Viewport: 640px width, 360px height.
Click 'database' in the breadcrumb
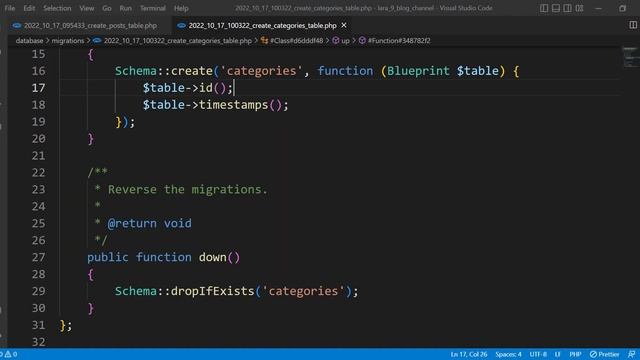(29, 40)
